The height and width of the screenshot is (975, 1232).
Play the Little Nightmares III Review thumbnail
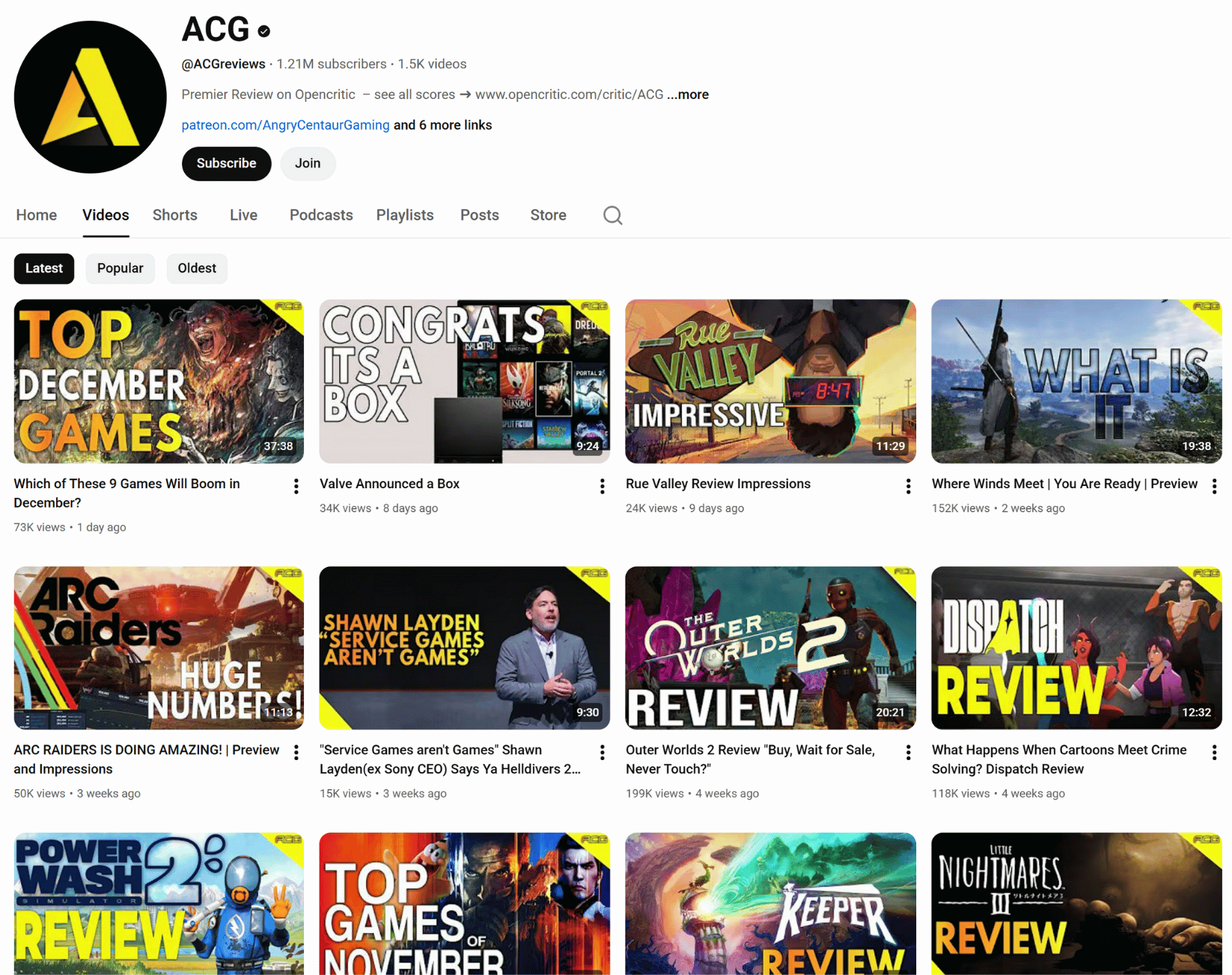click(x=1076, y=902)
